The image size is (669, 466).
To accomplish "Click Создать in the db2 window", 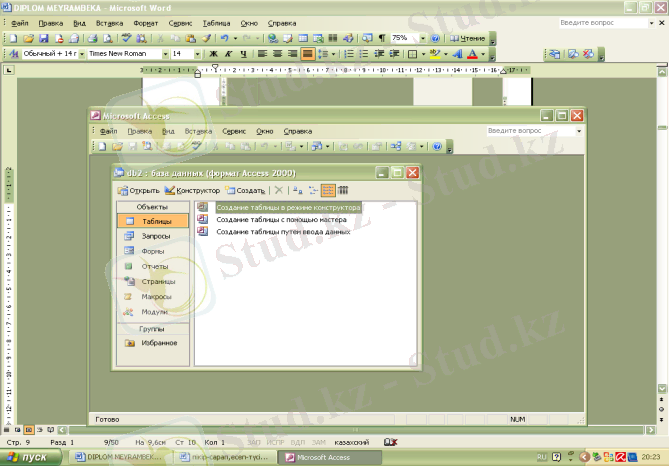I will pos(246,190).
